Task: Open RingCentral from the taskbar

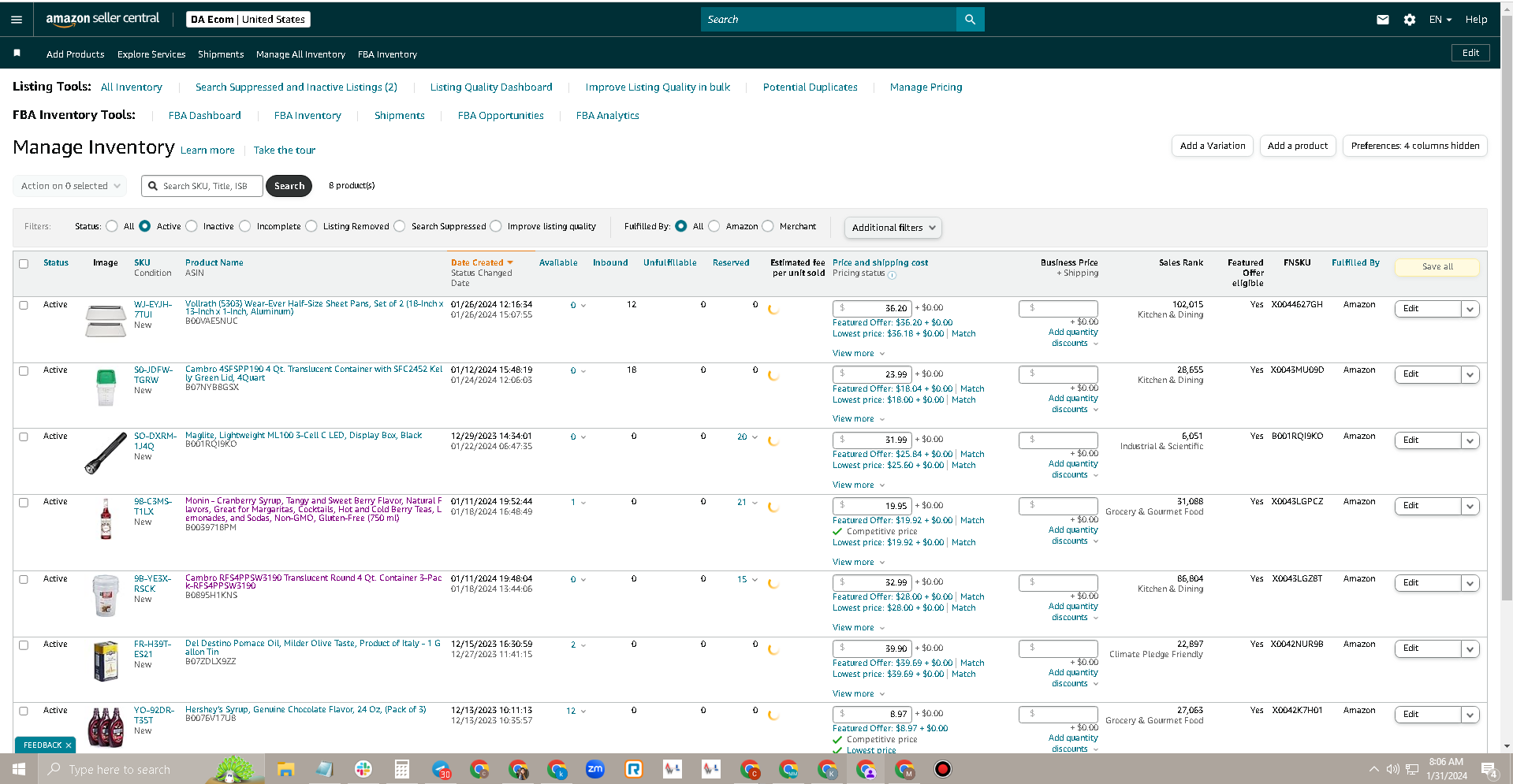Action: [634, 769]
